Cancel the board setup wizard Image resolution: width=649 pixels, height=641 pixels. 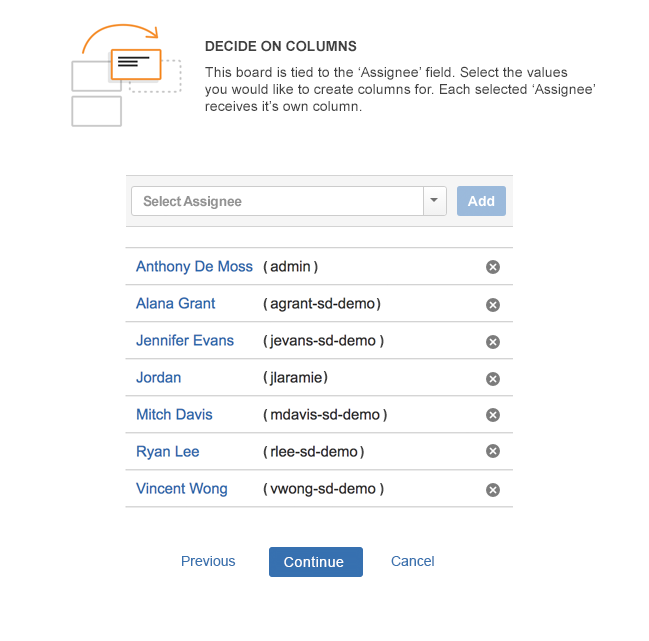[413, 561]
